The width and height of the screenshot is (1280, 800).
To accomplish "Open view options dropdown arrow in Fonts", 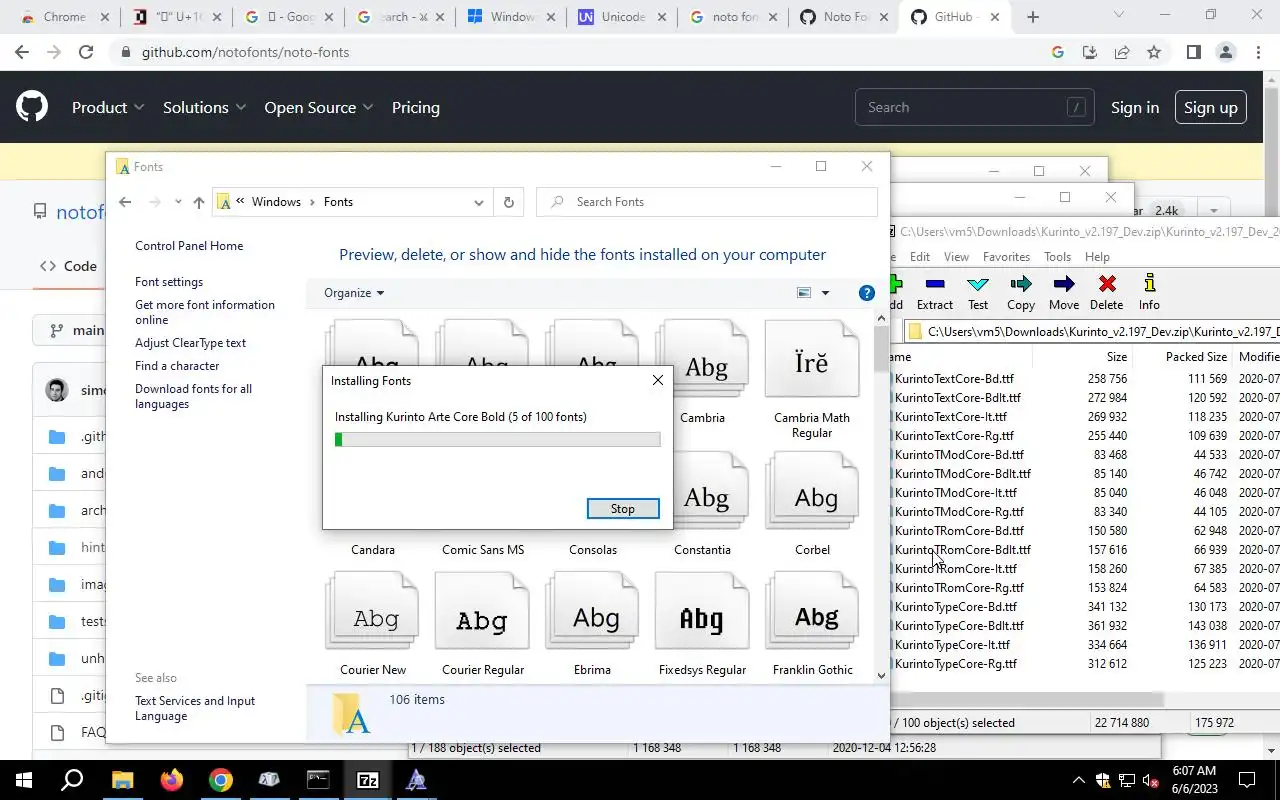I will coord(825,293).
